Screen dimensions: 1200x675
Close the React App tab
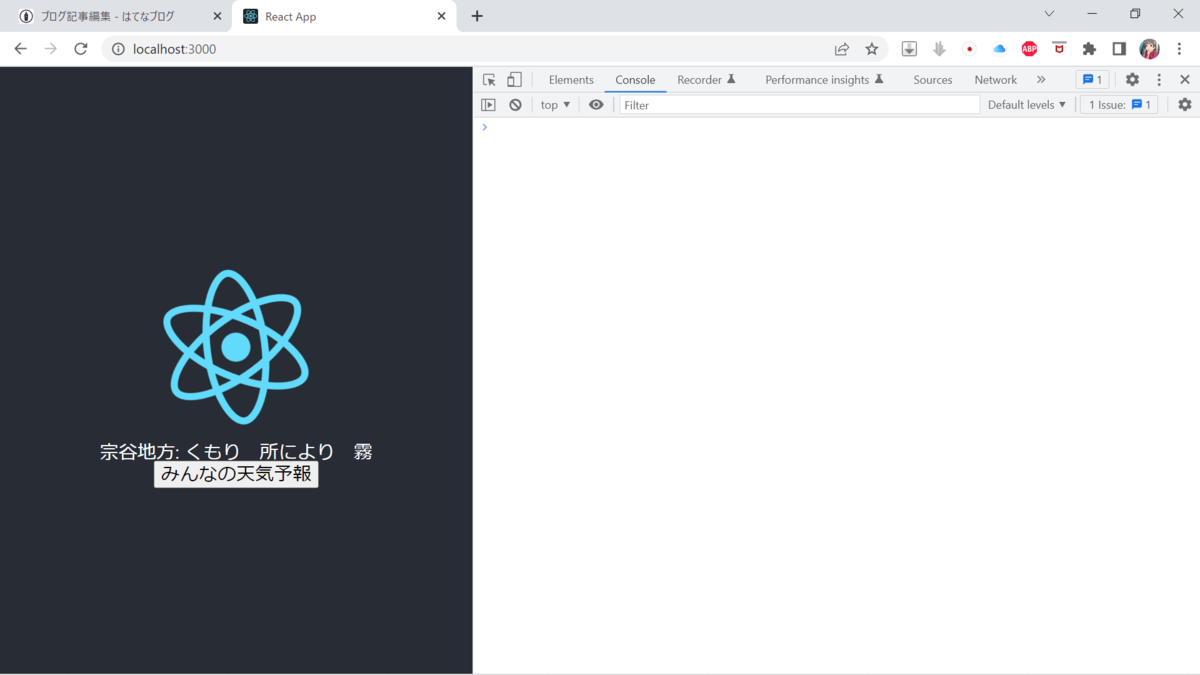coord(441,16)
